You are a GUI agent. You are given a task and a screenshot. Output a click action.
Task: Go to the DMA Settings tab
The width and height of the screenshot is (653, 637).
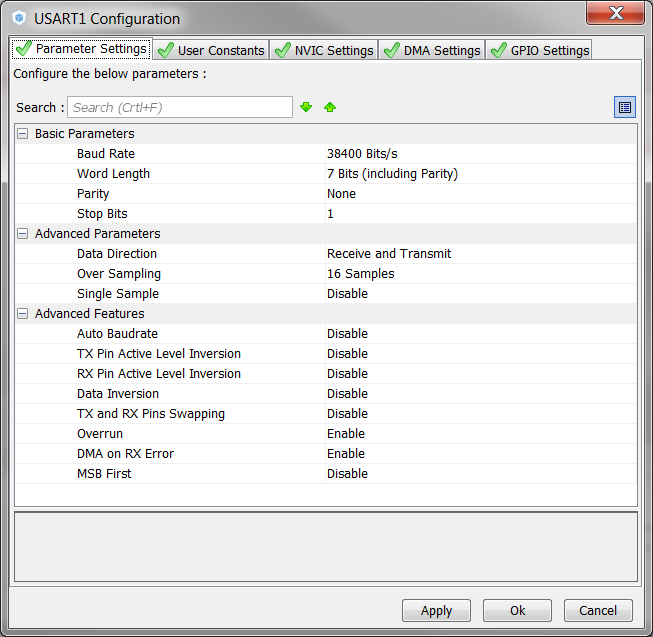[x=432, y=50]
